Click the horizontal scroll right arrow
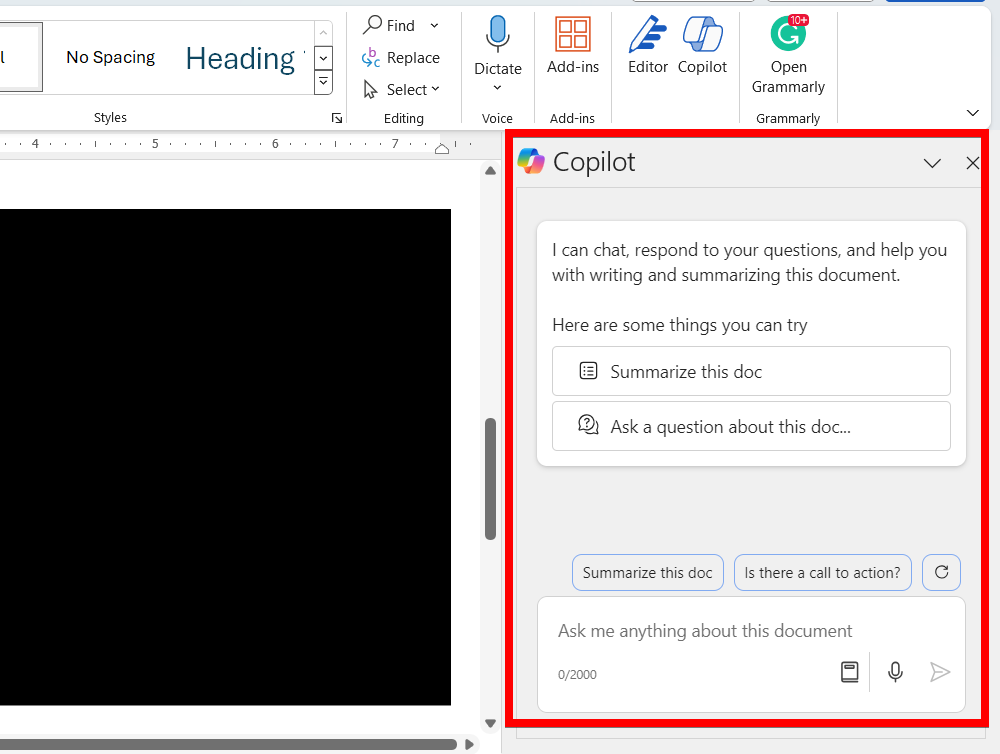Viewport: 1000px width, 754px height. 469,744
